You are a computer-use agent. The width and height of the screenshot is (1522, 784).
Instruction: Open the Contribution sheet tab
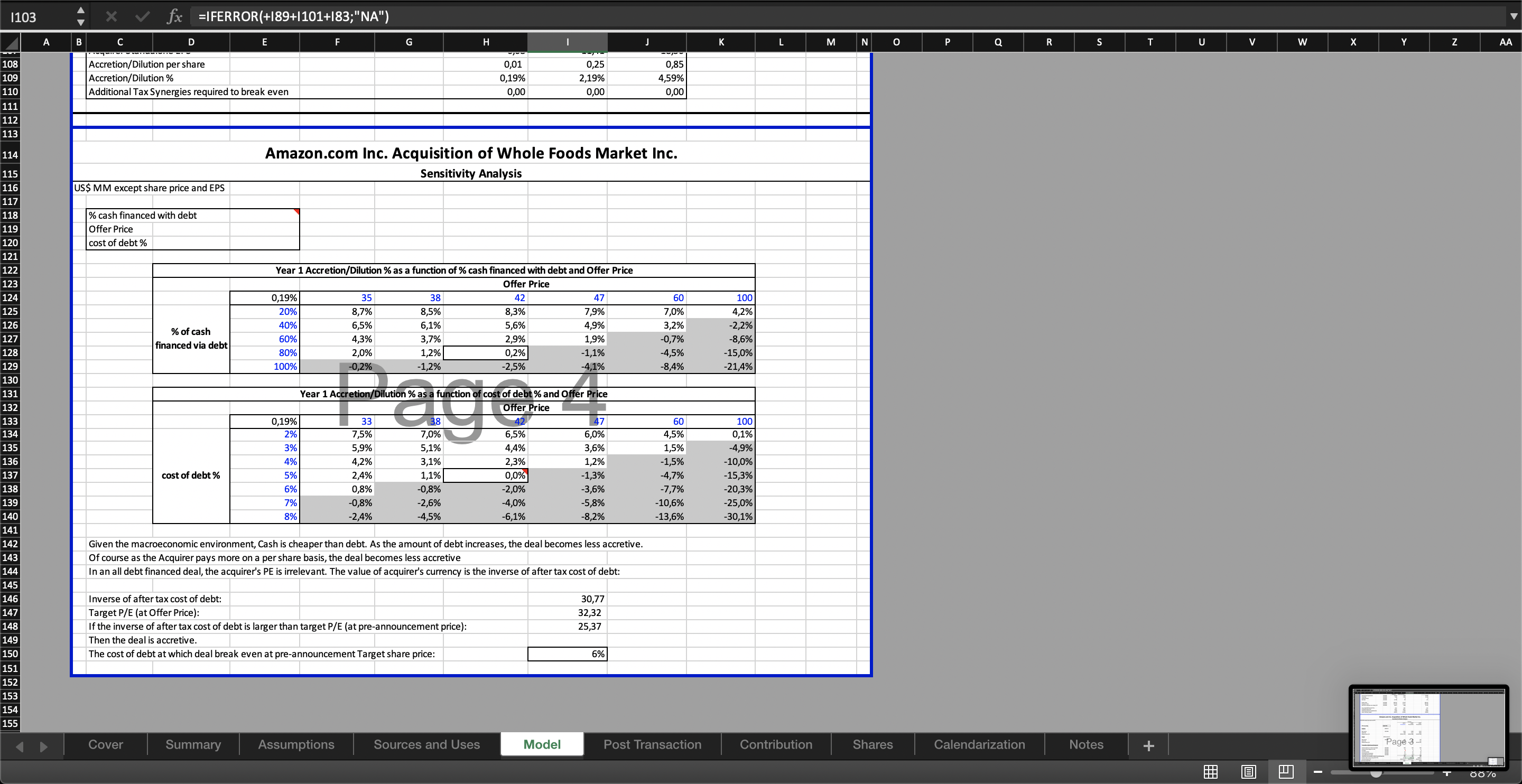tap(776, 744)
